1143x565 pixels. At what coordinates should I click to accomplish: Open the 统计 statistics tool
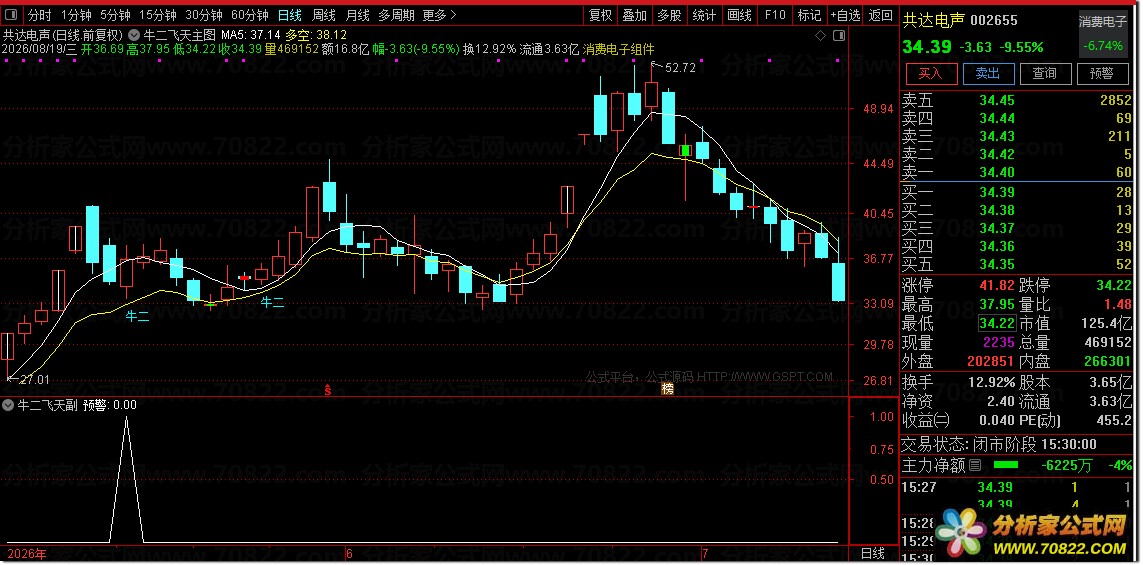click(704, 15)
